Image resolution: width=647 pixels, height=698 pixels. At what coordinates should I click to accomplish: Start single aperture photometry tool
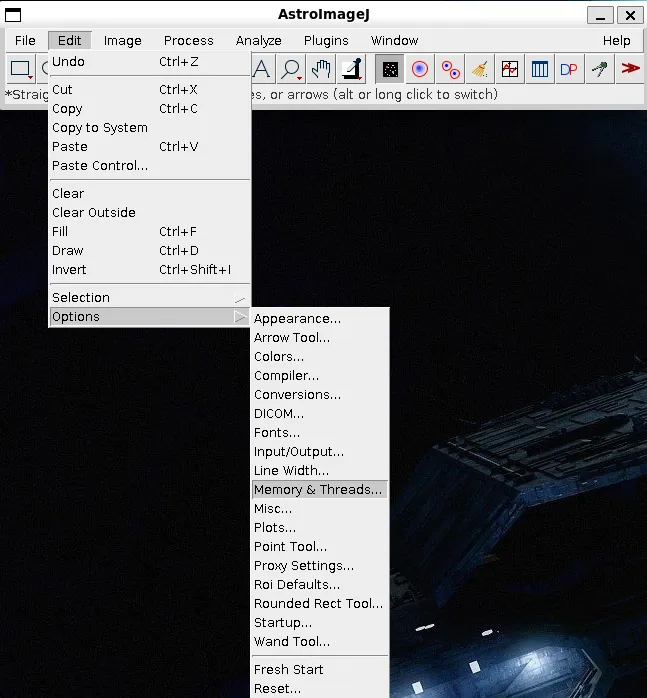click(x=420, y=69)
